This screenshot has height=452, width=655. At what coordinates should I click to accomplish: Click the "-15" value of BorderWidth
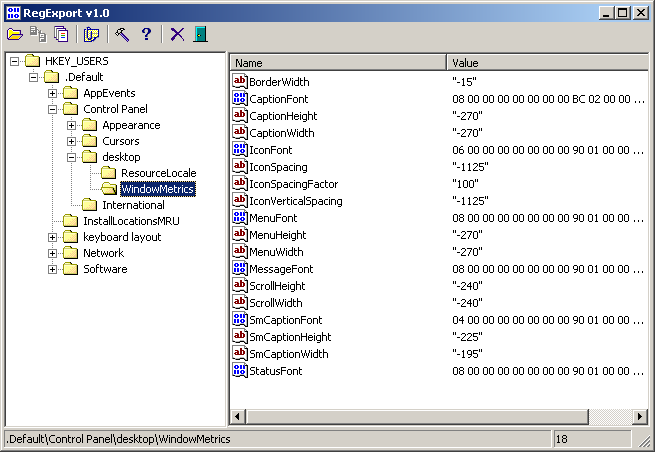coord(464,81)
